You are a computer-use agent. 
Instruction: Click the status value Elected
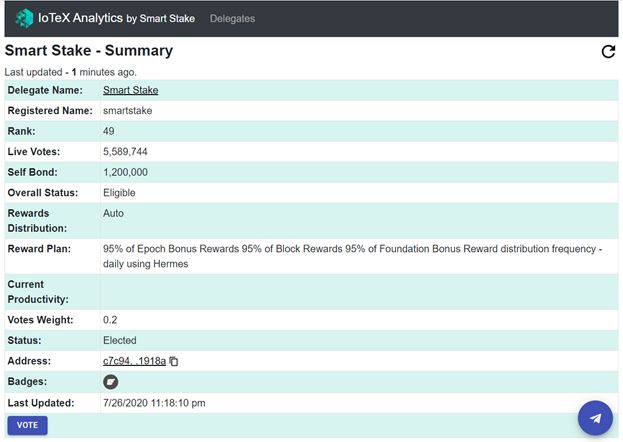tap(120, 340)
